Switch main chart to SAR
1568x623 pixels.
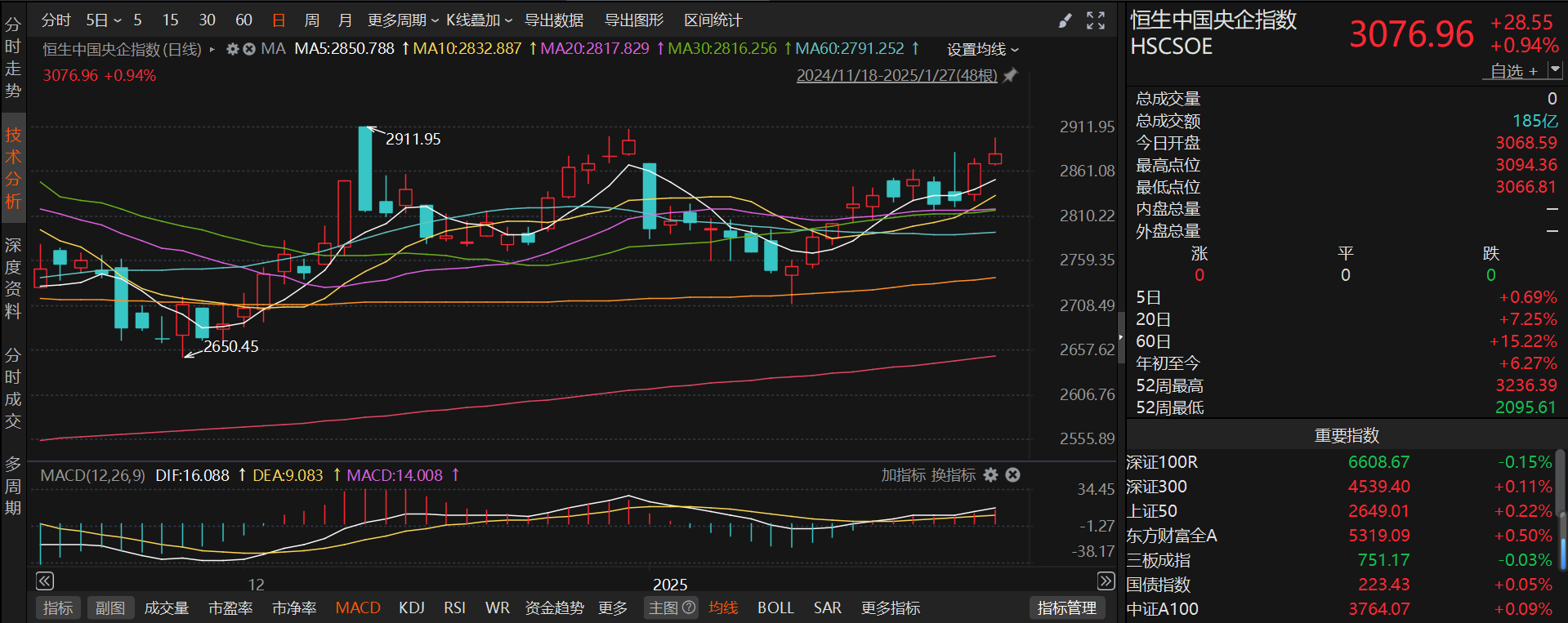click(x=827, y=607)
